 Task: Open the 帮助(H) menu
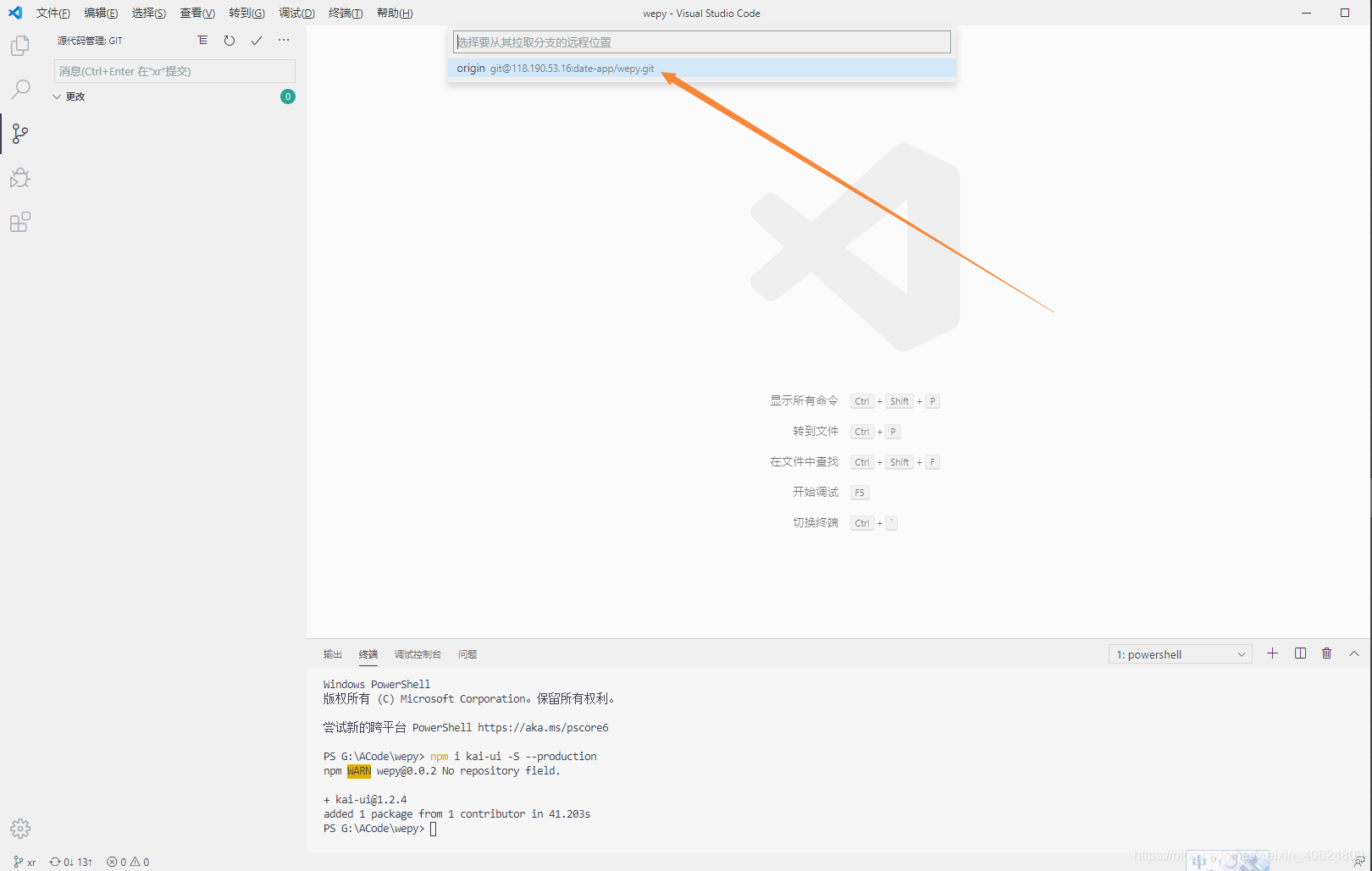pos(395,13)
